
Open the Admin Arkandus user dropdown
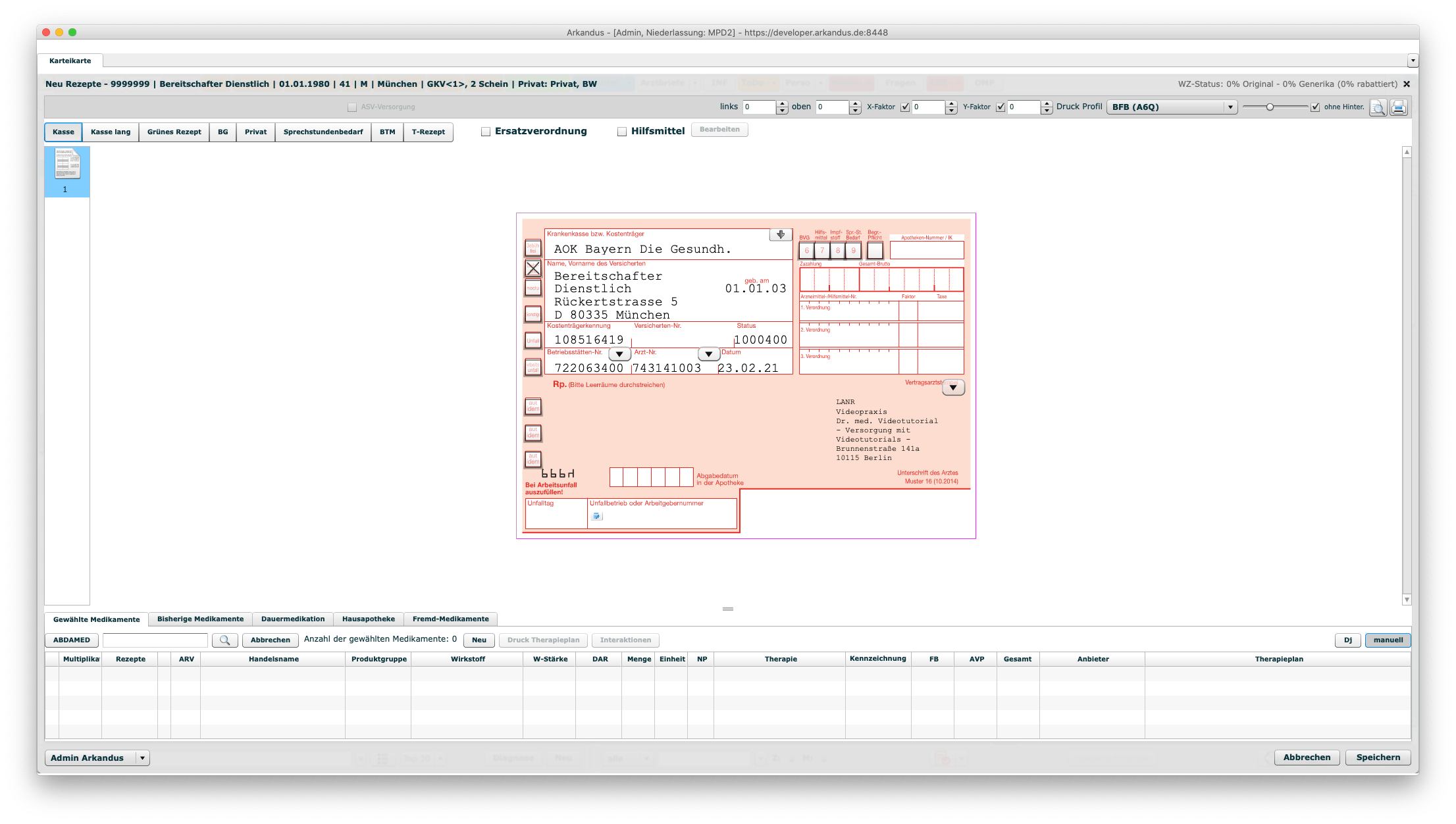click(x=142, y=758)
